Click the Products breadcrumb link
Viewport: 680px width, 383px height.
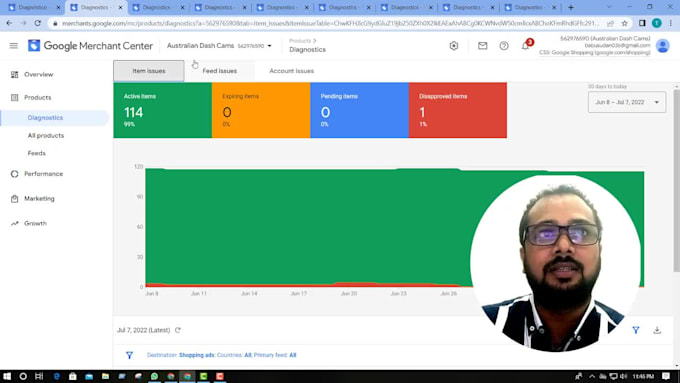click(x=300, y=41)
